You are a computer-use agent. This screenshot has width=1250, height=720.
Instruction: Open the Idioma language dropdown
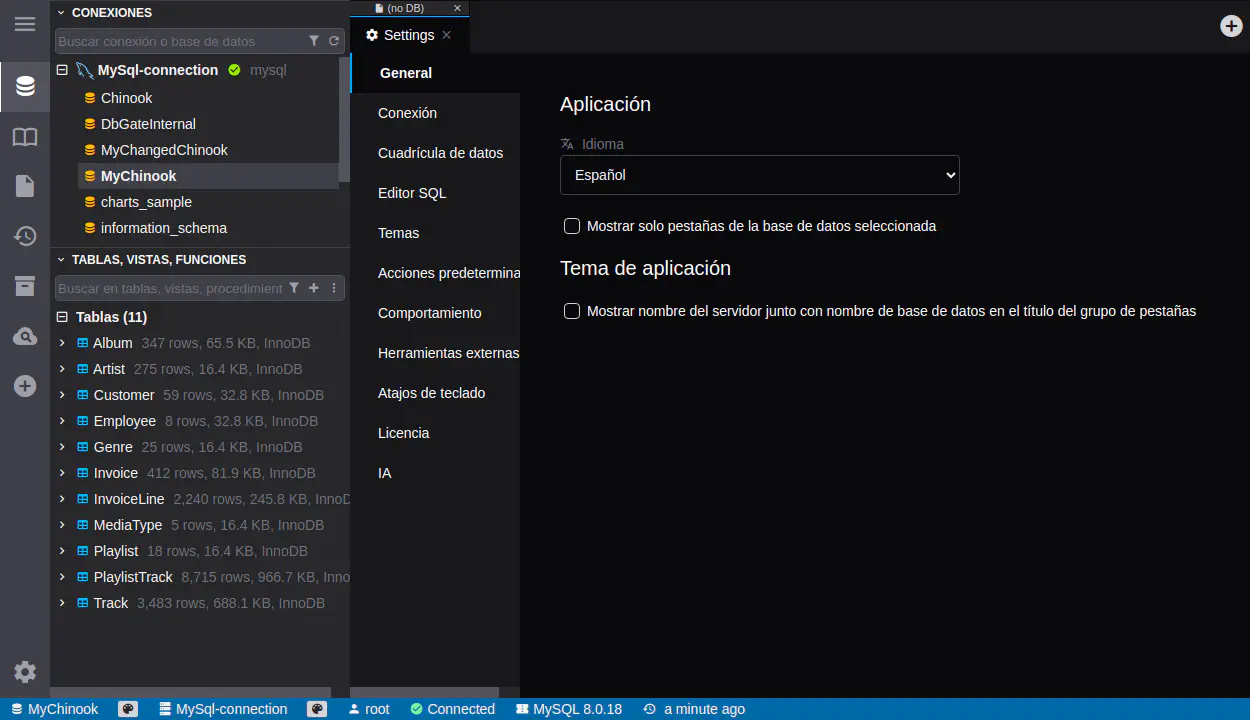(x=759, y=175)
